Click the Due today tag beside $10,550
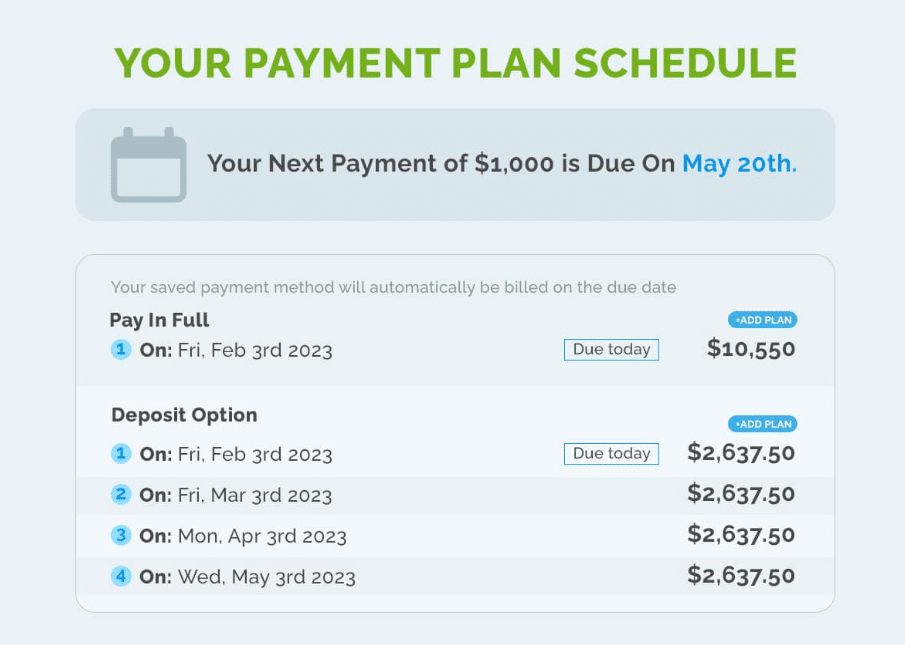 [611, 349]
